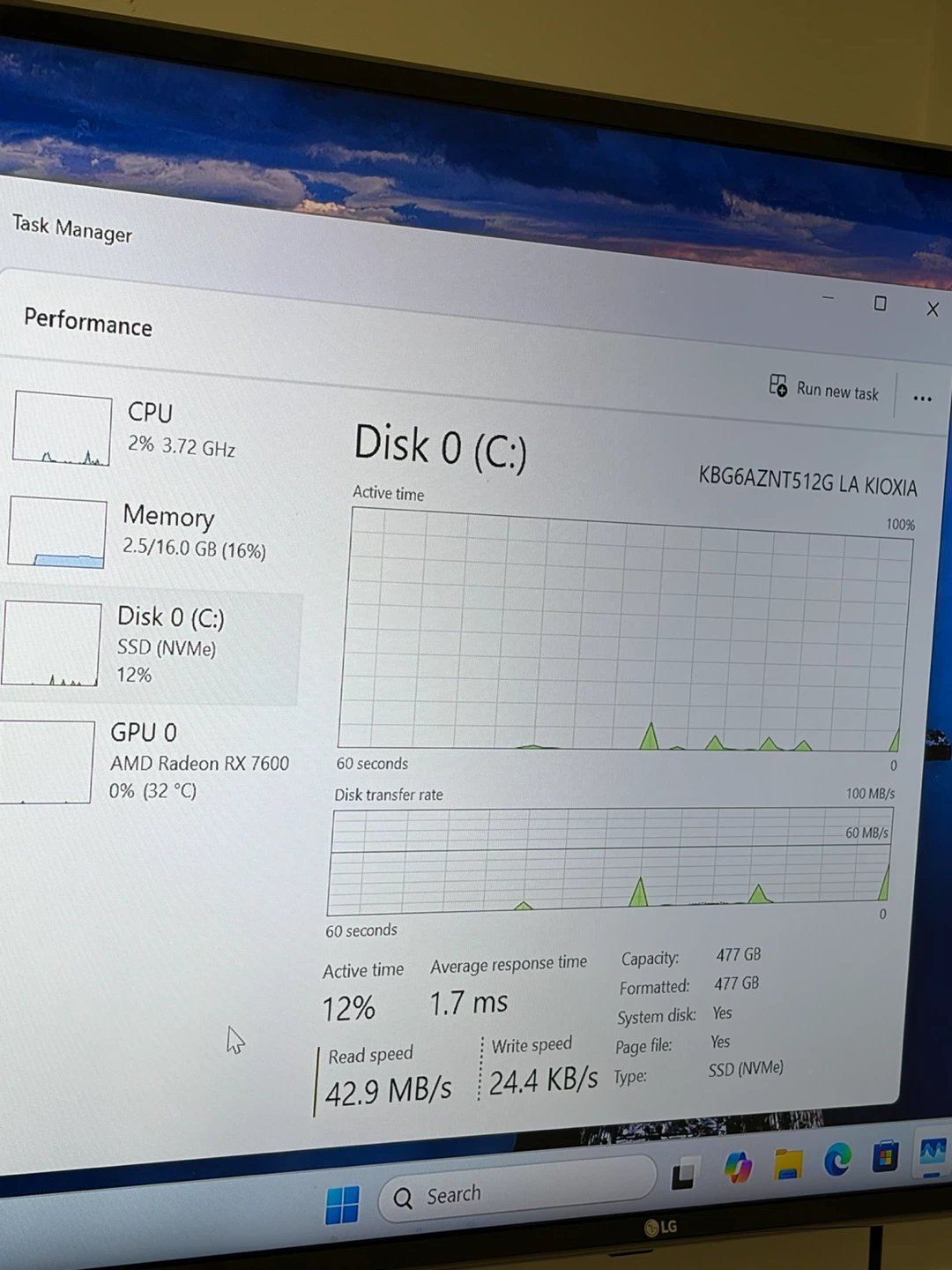Click the 24.4 KB/s write speed value
The image size is (952, 1270).
pyautogui.click(x=543, y=1079)
